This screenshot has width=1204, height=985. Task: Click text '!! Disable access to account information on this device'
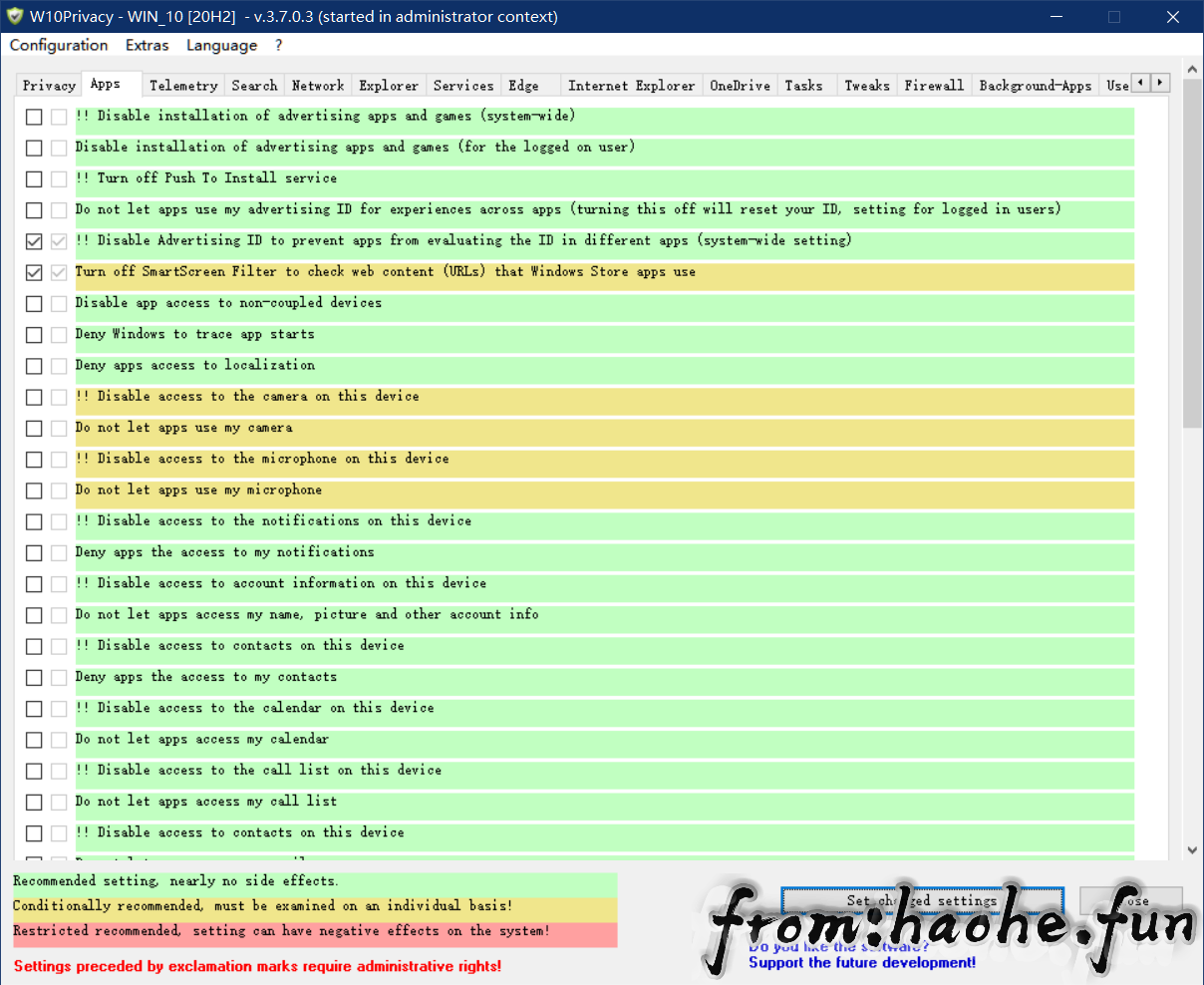[x=282, y=584]
